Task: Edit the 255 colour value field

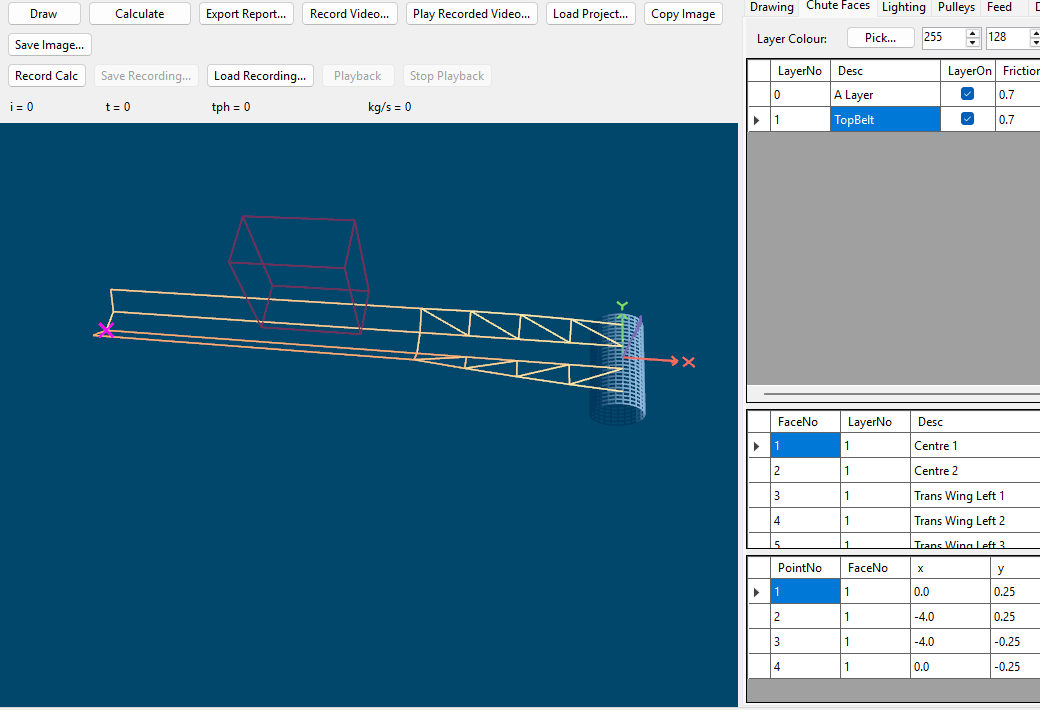Action: tap(943, 38)
